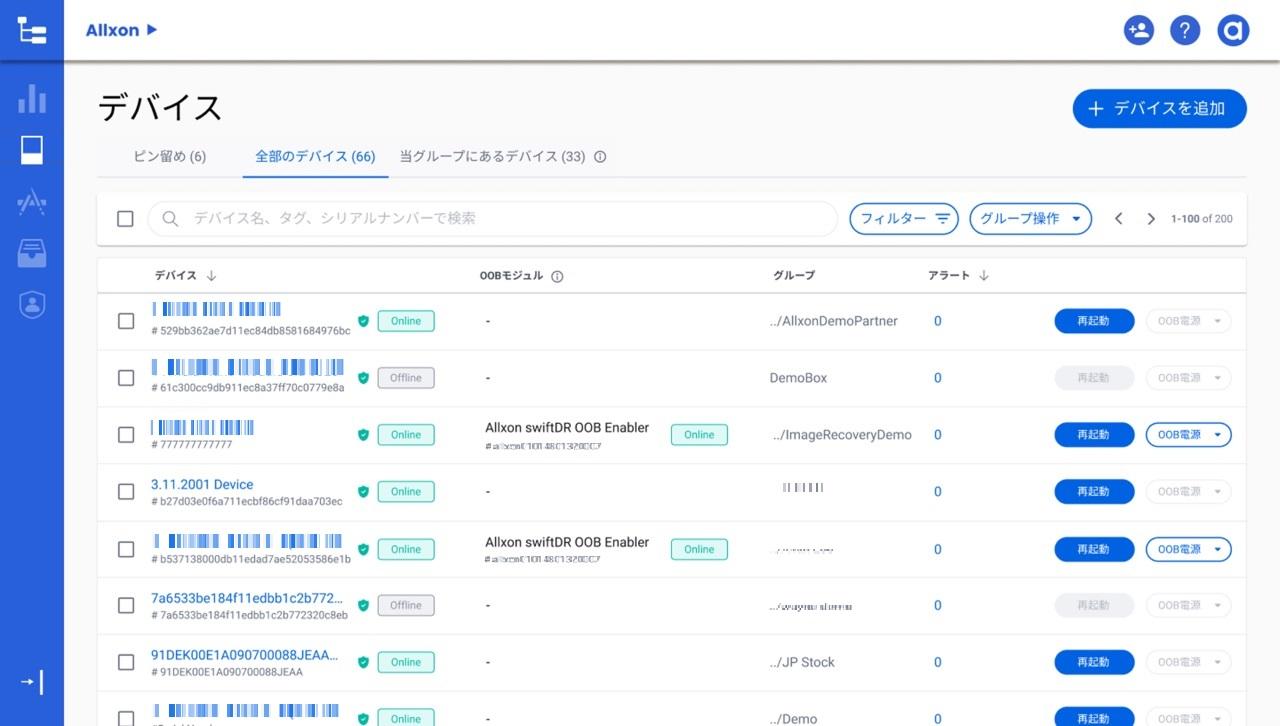Check the ../ImageRecoveryDemo device row
This screenshot has width=1280, height=726.
point(126,435)
